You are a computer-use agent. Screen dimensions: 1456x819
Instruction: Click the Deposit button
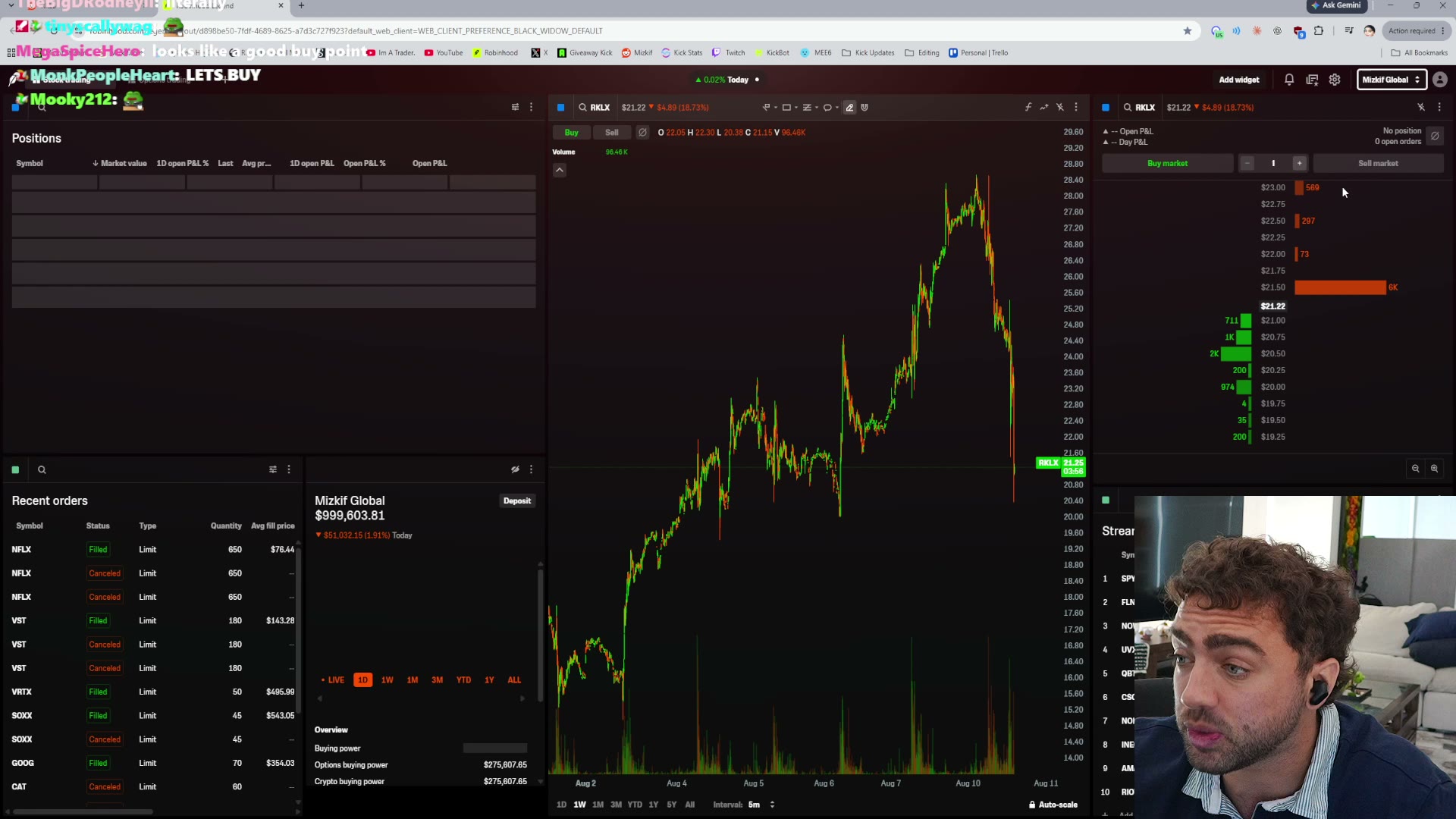click(517, 501)
